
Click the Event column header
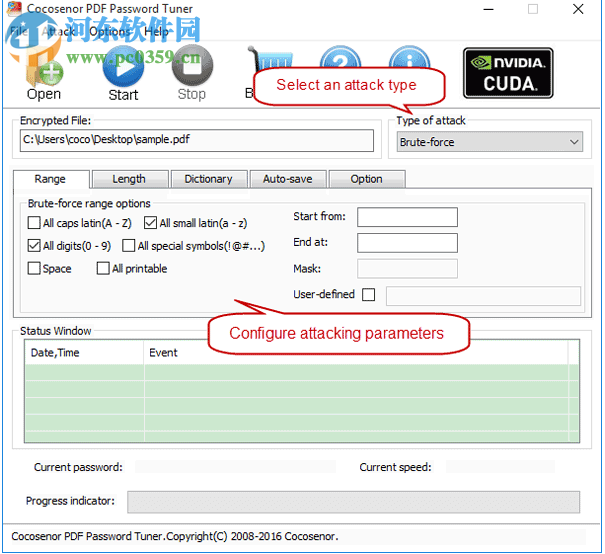356,353
